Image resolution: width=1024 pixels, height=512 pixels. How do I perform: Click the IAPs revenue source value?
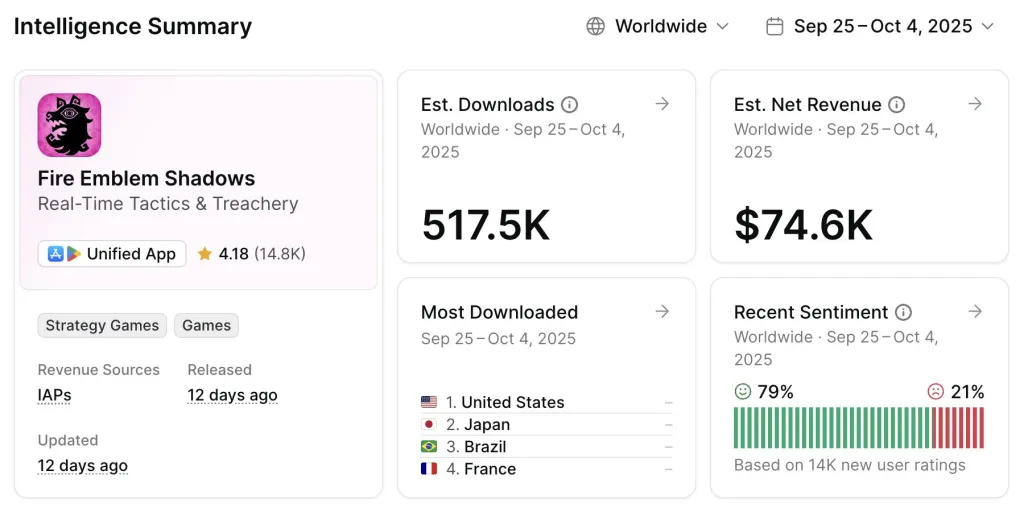(x=54, y=395)
